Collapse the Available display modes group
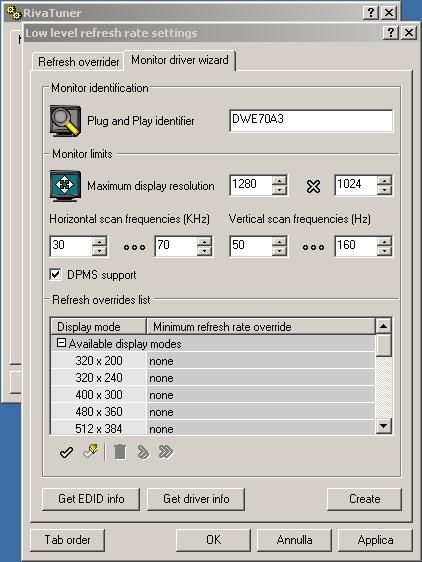The image size is (422, 562). 62,343
